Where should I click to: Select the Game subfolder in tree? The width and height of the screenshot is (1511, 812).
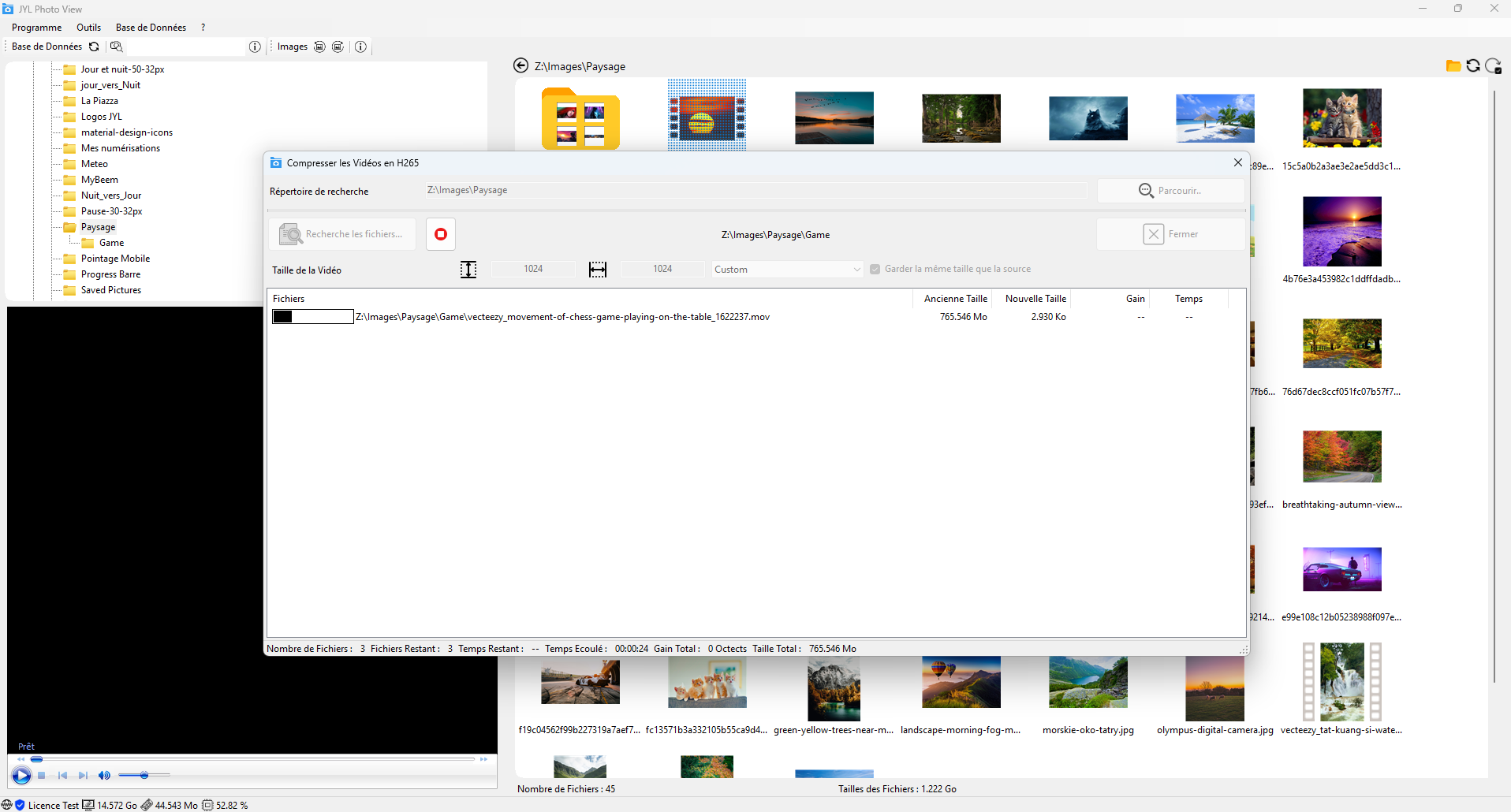pyautogui.click(x=111, y=243)
